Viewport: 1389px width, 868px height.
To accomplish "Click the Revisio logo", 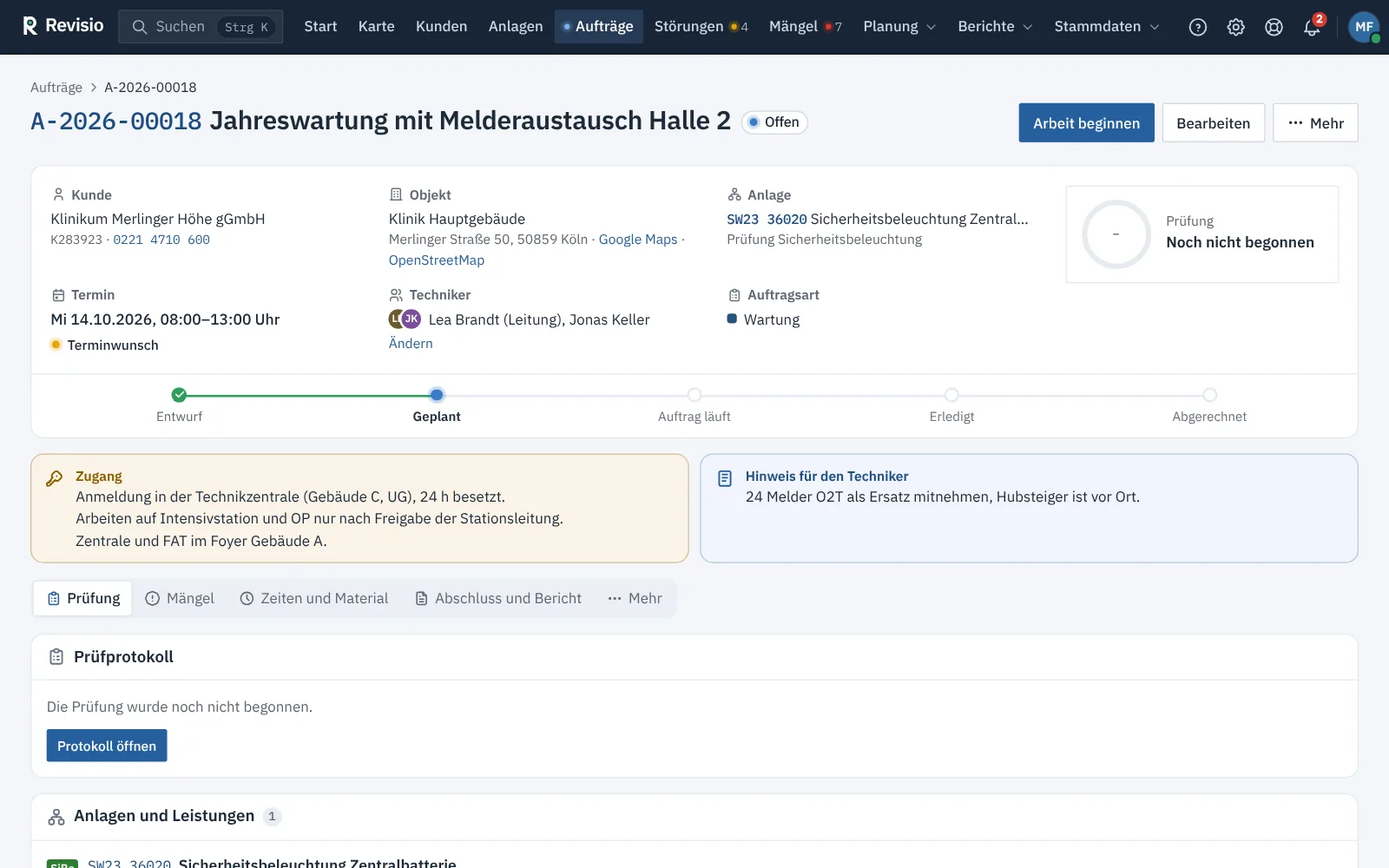I will click(x=63, y=26).
